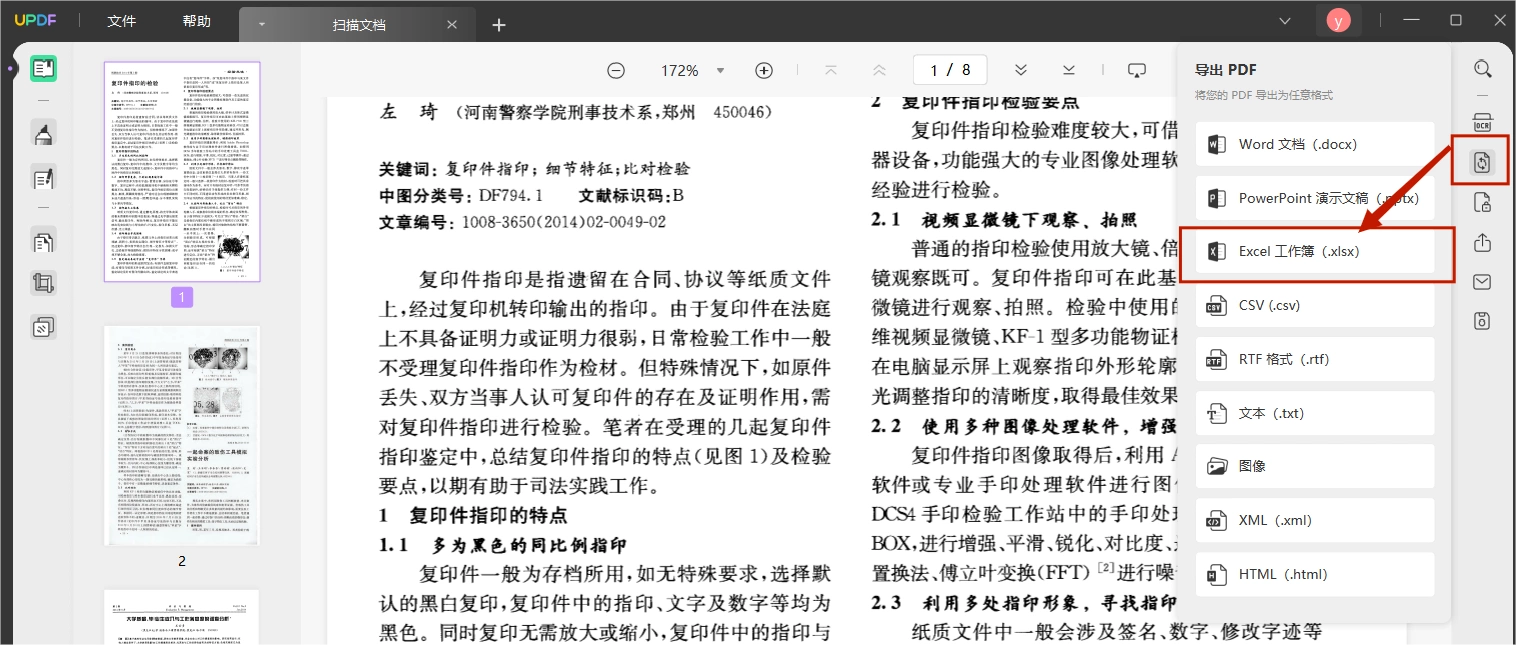Image resolution: width=1516 pixels, height=645 pixels.
Task: Select the Crop Pages tool
Action: 43,284
